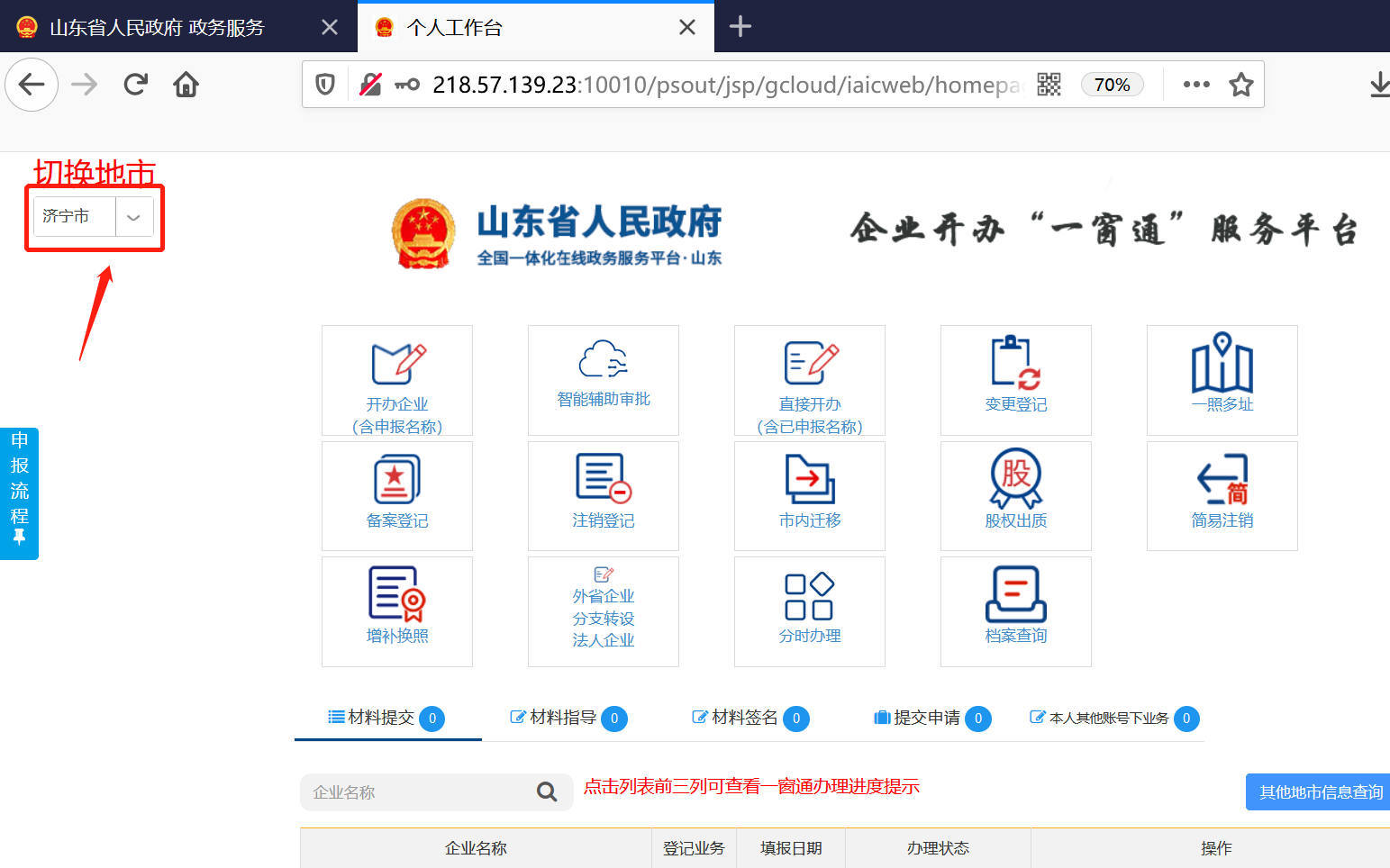1390x868 pixels.
Task: Click the search magnifier icon
Action: (547, 792)
